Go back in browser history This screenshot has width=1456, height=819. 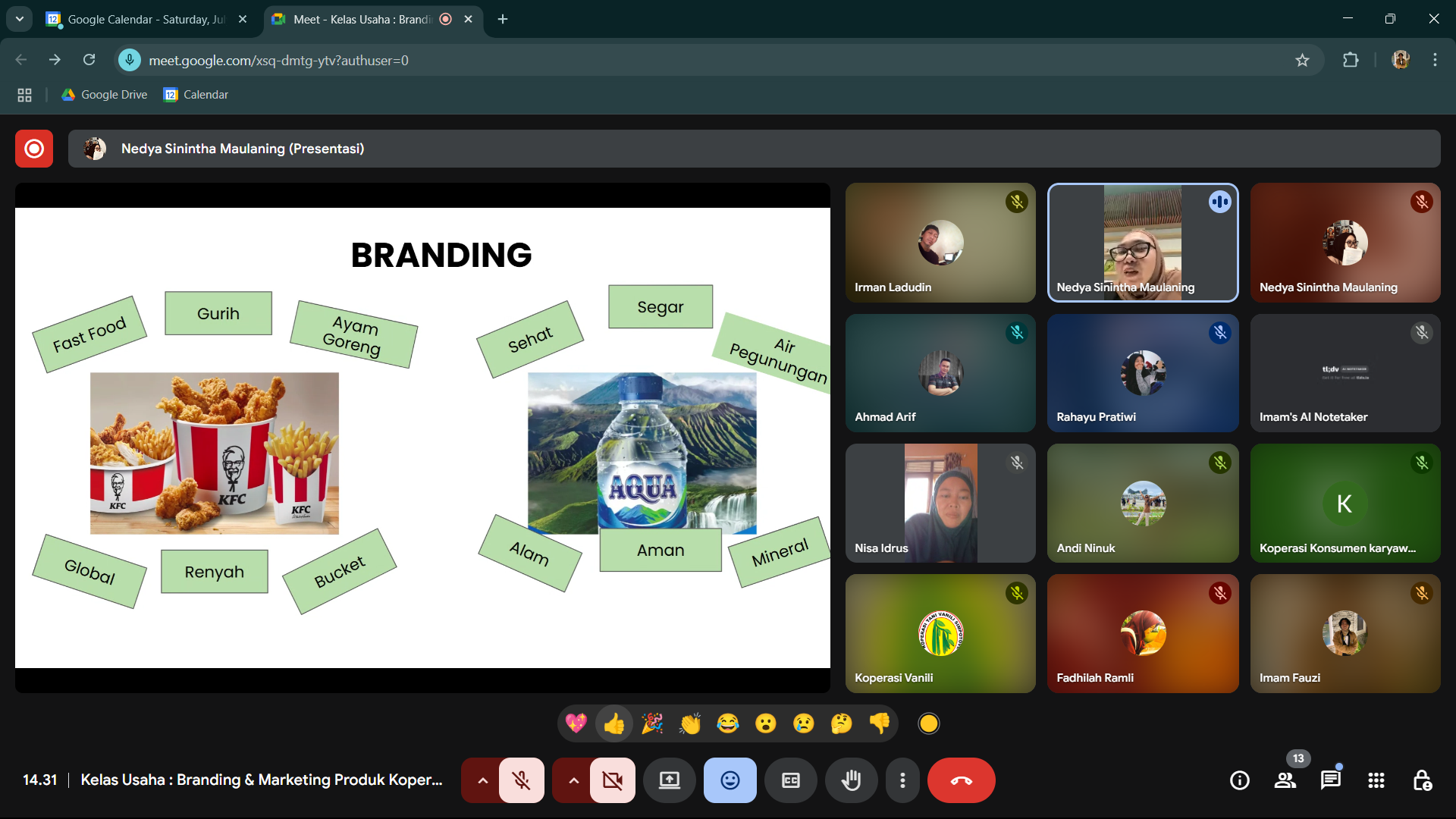21,60
